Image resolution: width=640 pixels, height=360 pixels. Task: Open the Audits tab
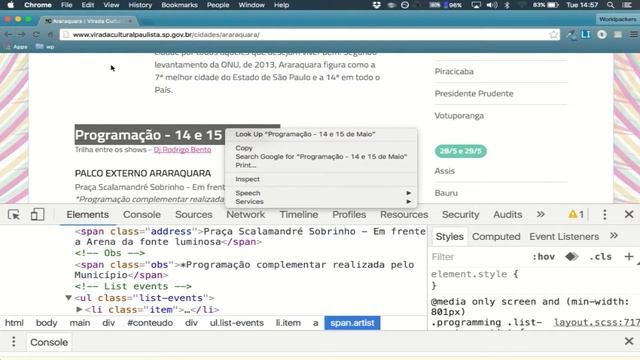coord(507,214)
